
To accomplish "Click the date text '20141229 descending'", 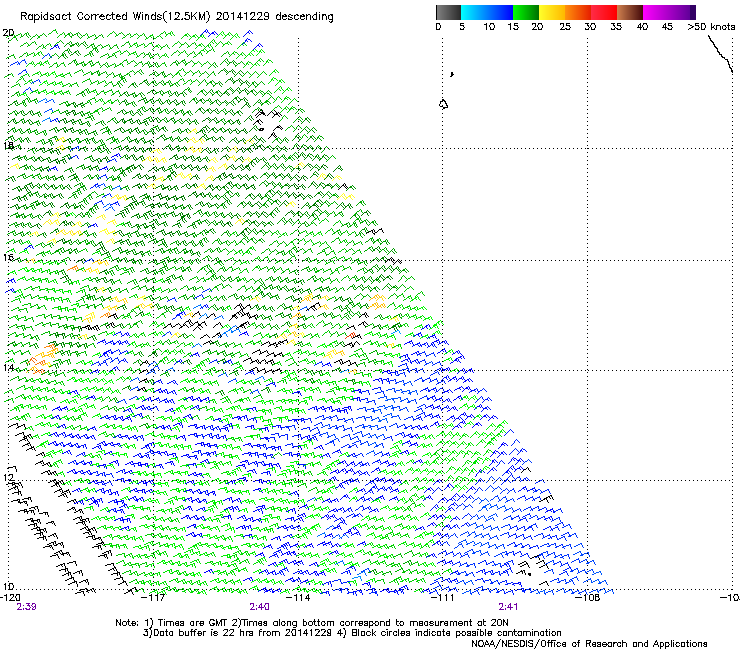I will (x=275, y=17).
